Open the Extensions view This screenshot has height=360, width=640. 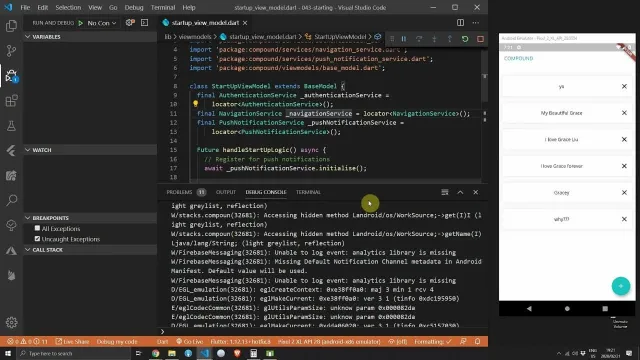[x=11, y=100]
